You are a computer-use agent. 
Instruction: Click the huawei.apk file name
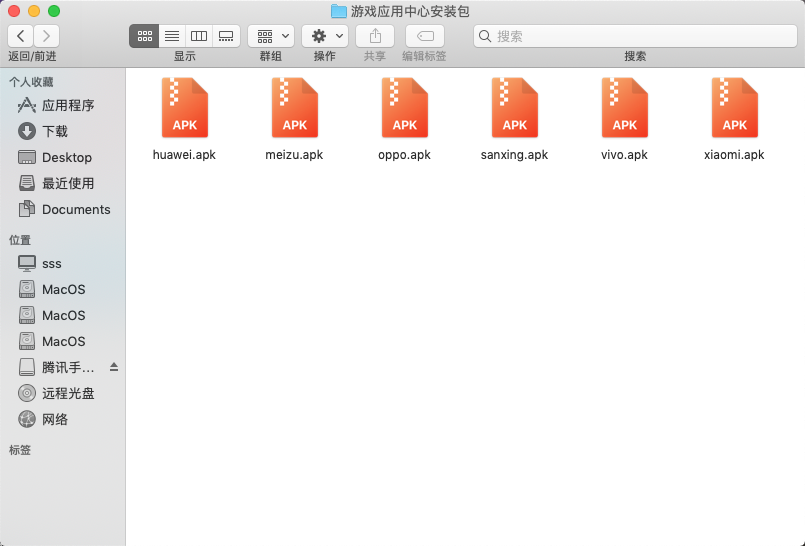[x=184, y=155]
